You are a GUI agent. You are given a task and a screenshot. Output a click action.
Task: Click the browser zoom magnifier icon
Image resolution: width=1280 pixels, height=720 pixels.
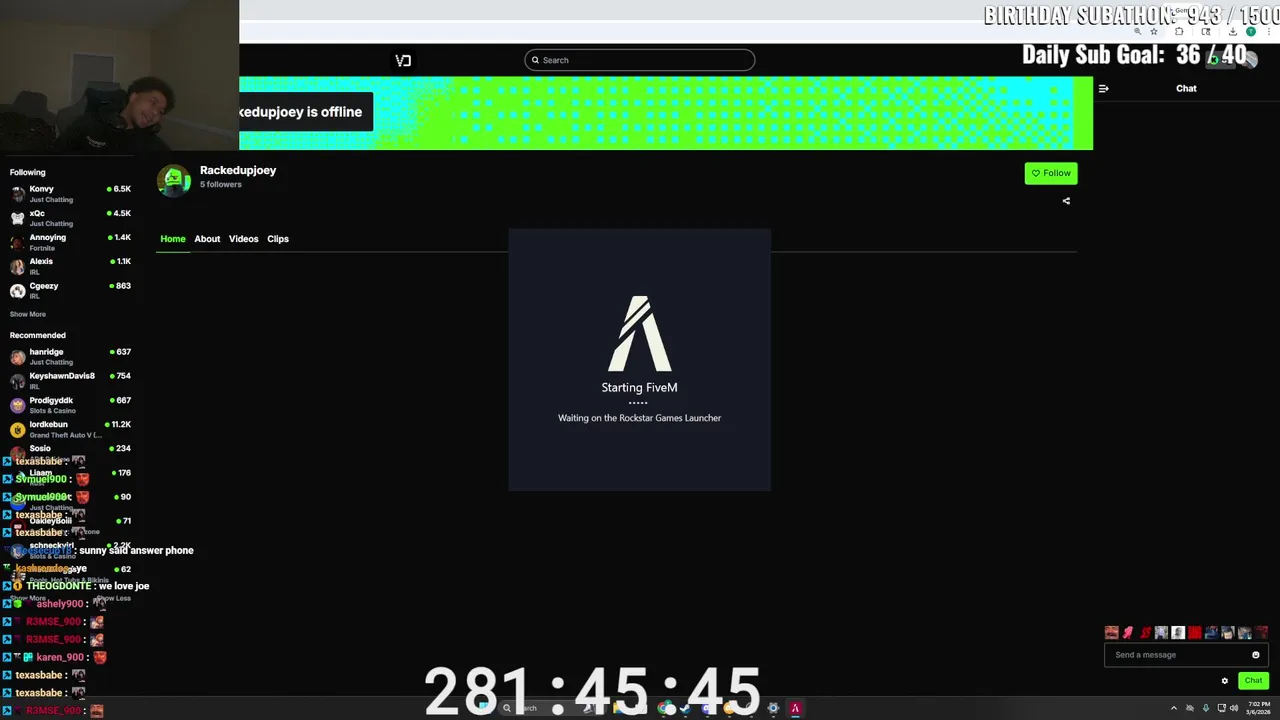click(1138, 31)
